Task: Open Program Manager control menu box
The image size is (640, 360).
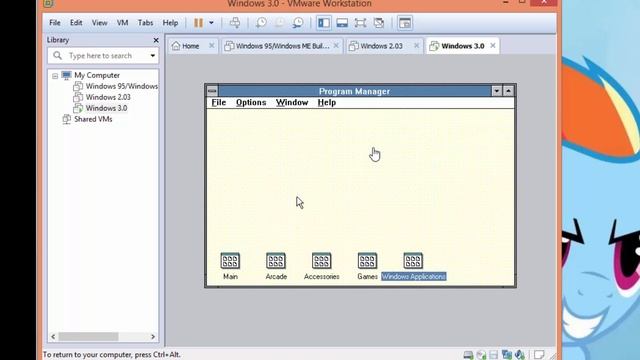Action: pyautogui.click(x=212, y=91)
